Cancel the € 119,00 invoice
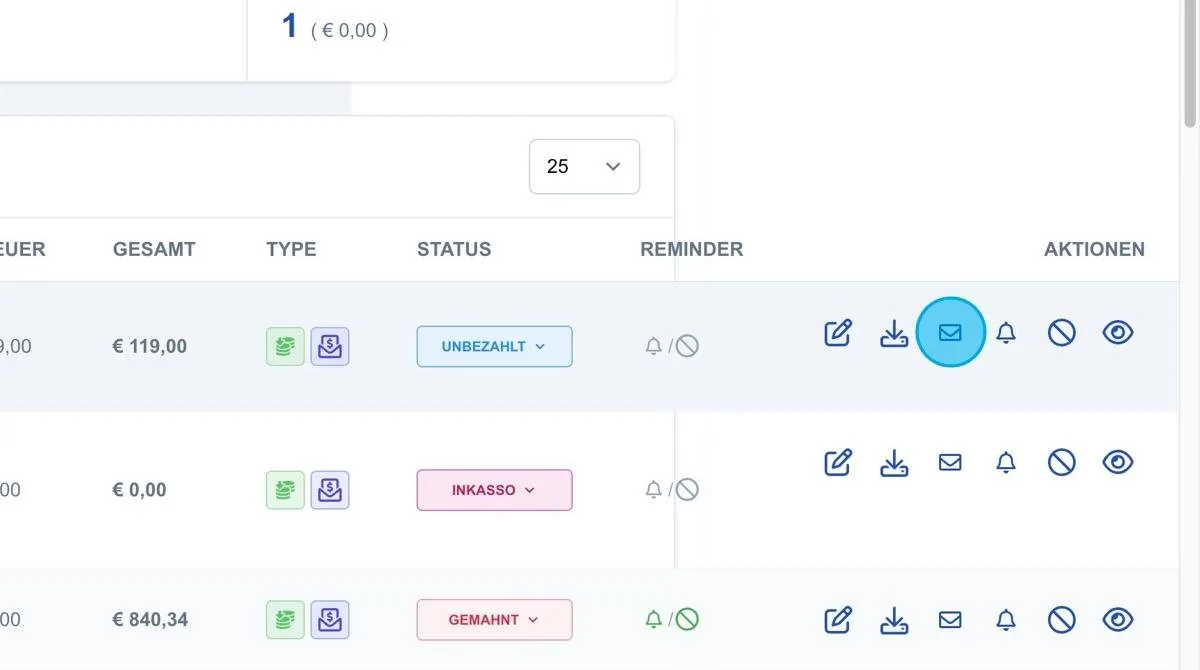1200x670 pixels. (1062, 332)
